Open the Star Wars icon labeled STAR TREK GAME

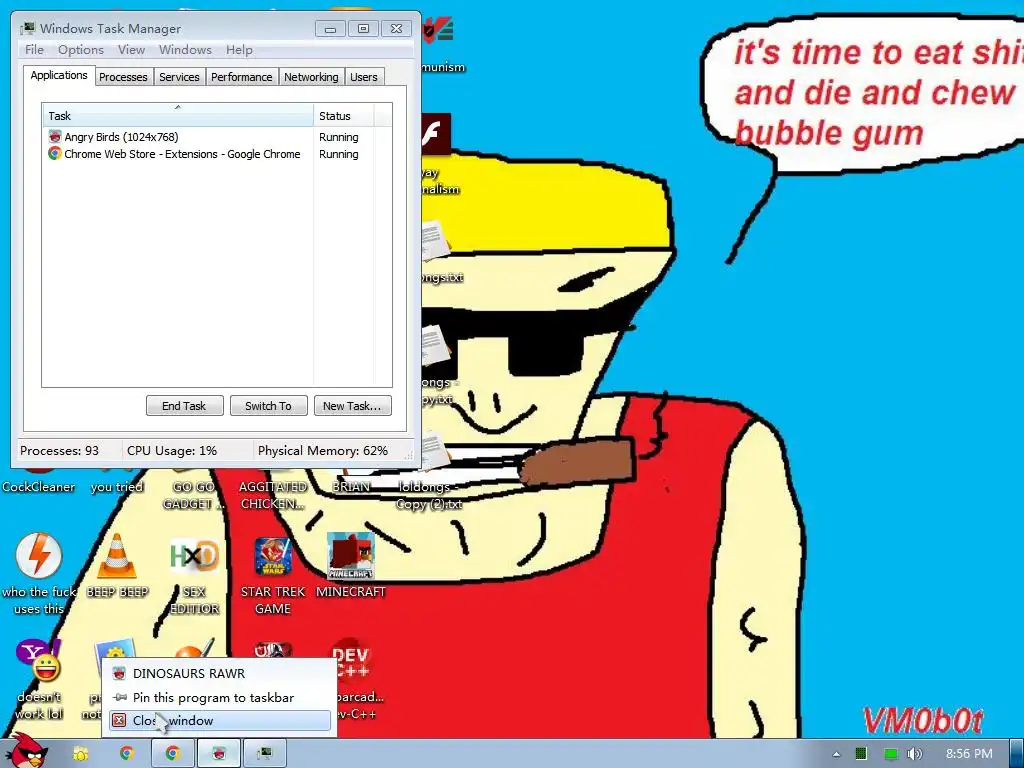point(272,556)
